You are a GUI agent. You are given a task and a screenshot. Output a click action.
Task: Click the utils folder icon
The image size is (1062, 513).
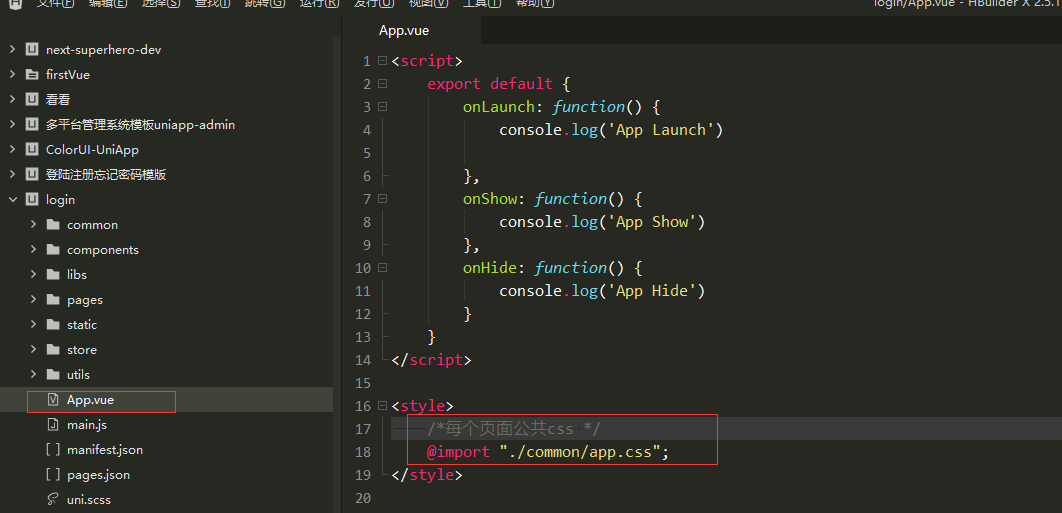53,374
